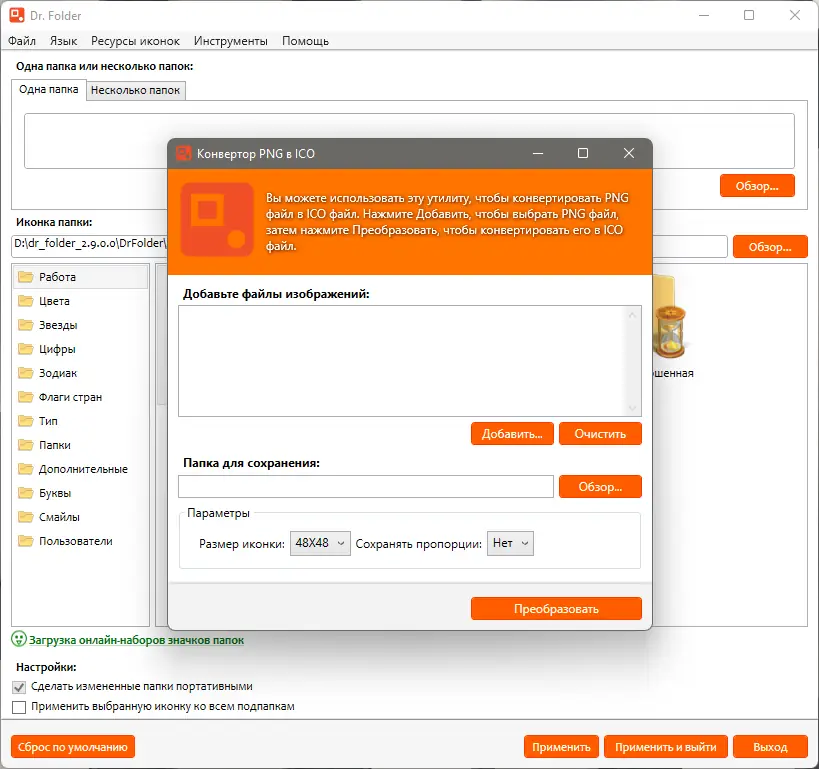This screenshot has width=819, height=769.
Task: Open the Инструменты menu
Action: (x=230, y=41)
